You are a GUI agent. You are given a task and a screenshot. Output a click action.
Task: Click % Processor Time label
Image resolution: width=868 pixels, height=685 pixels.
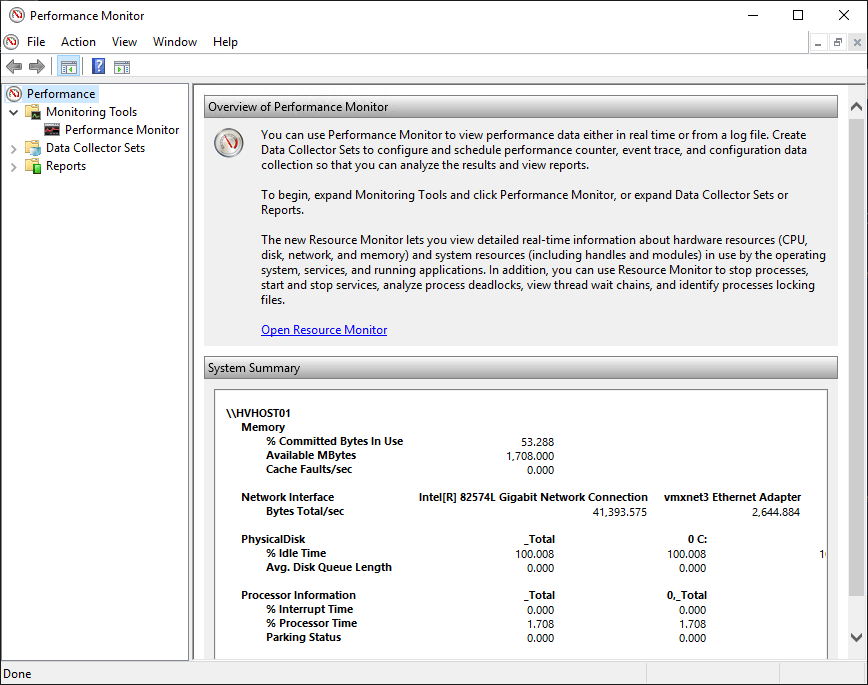click(x=311, y=623)
